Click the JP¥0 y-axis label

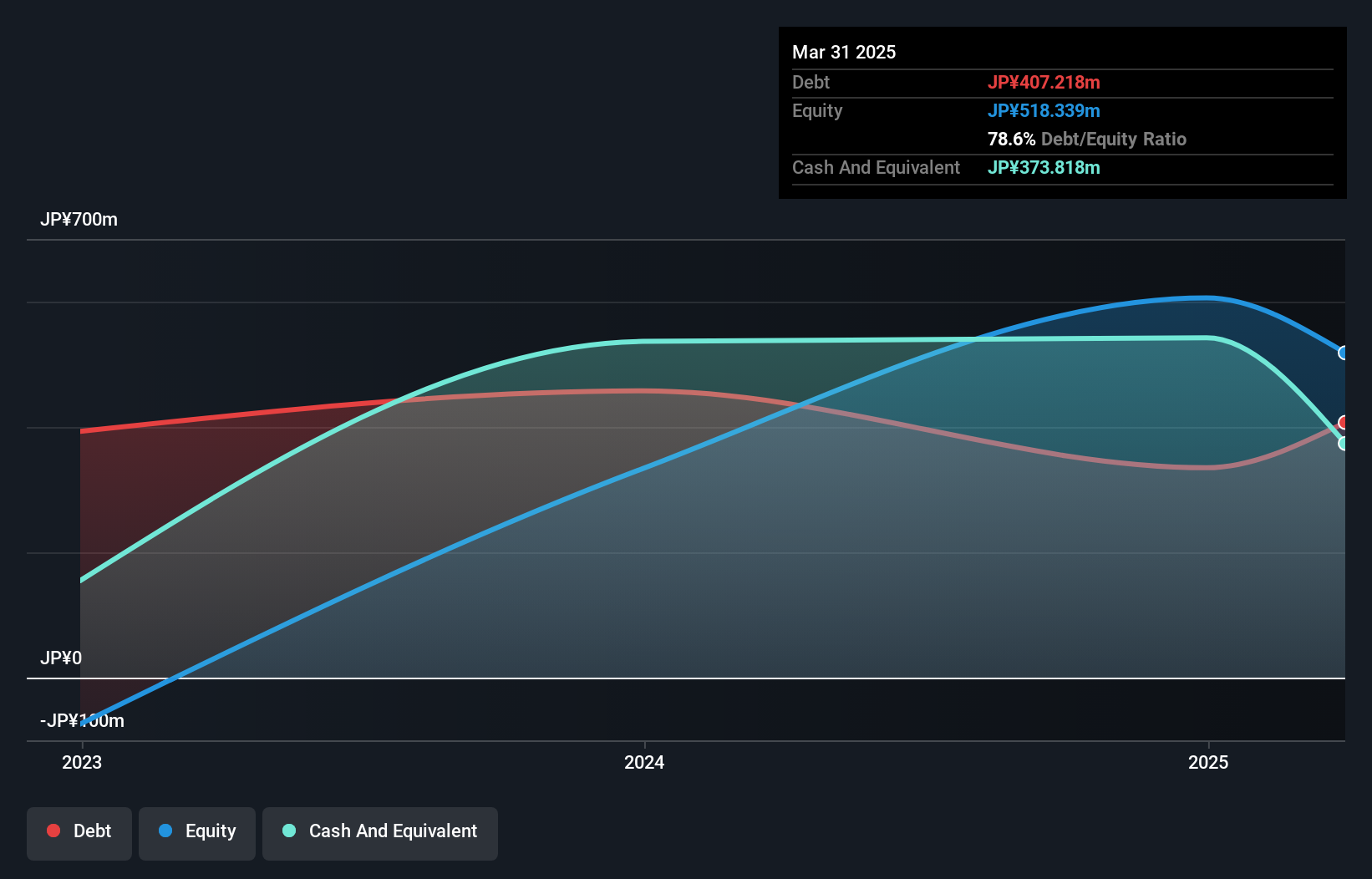click(x=61, y=658)
